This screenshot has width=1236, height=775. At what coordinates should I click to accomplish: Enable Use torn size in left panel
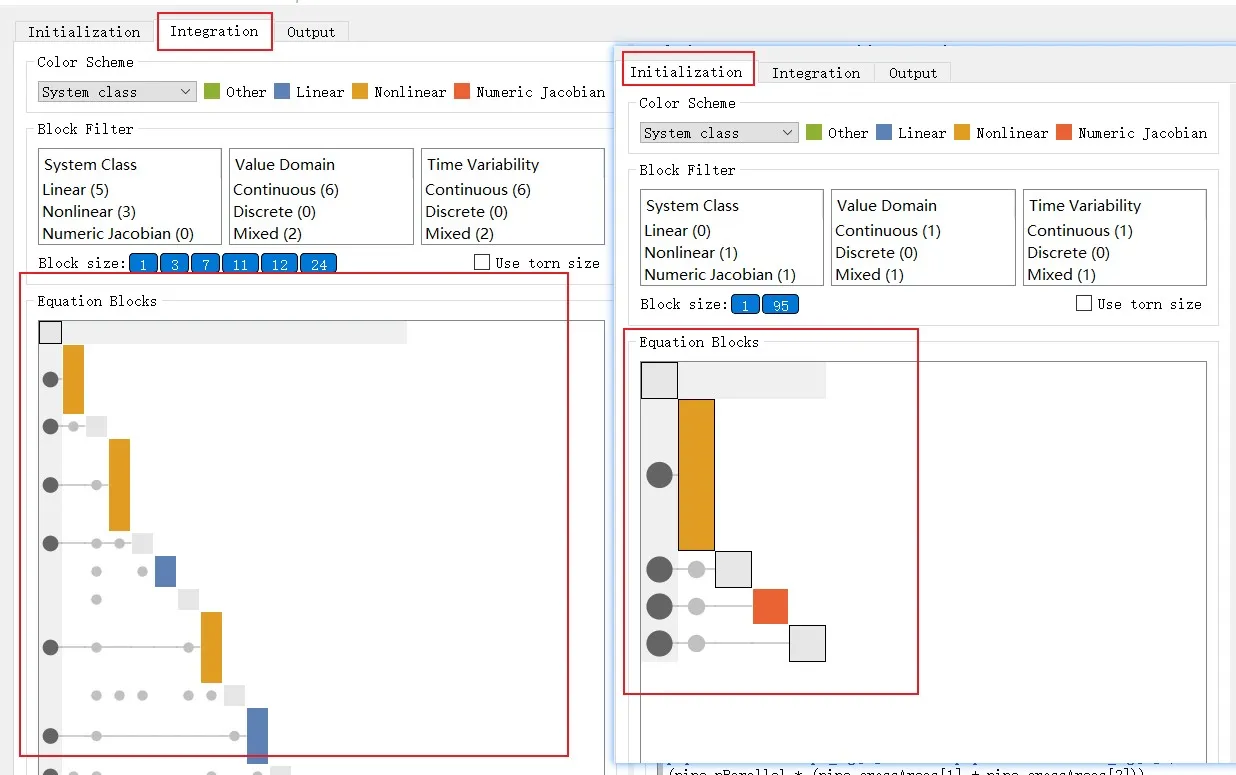tap(482, 262)
